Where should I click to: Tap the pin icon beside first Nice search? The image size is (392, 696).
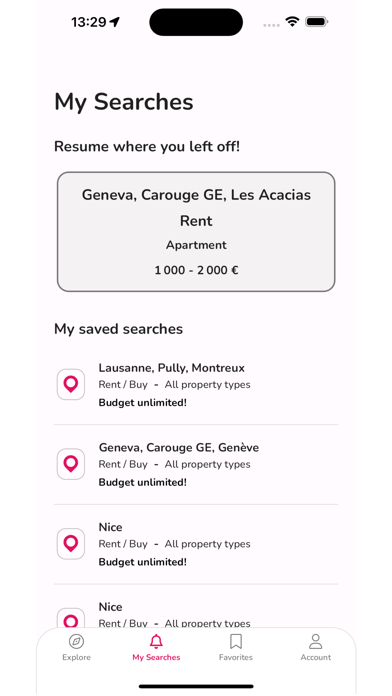click(x=71, y=544)
